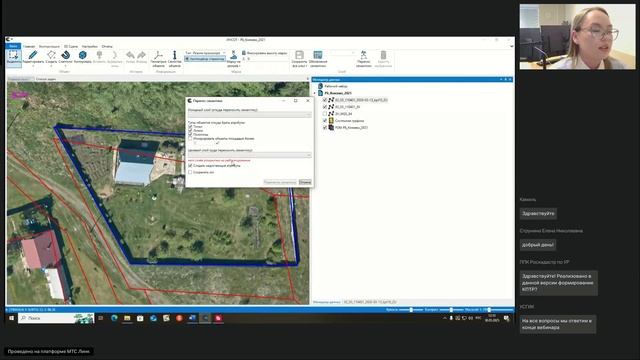Image resolution: width=640 pixels, height=360 pixels.
Task: Click the save floppy disk icon
Action: [x=299, y=55]
